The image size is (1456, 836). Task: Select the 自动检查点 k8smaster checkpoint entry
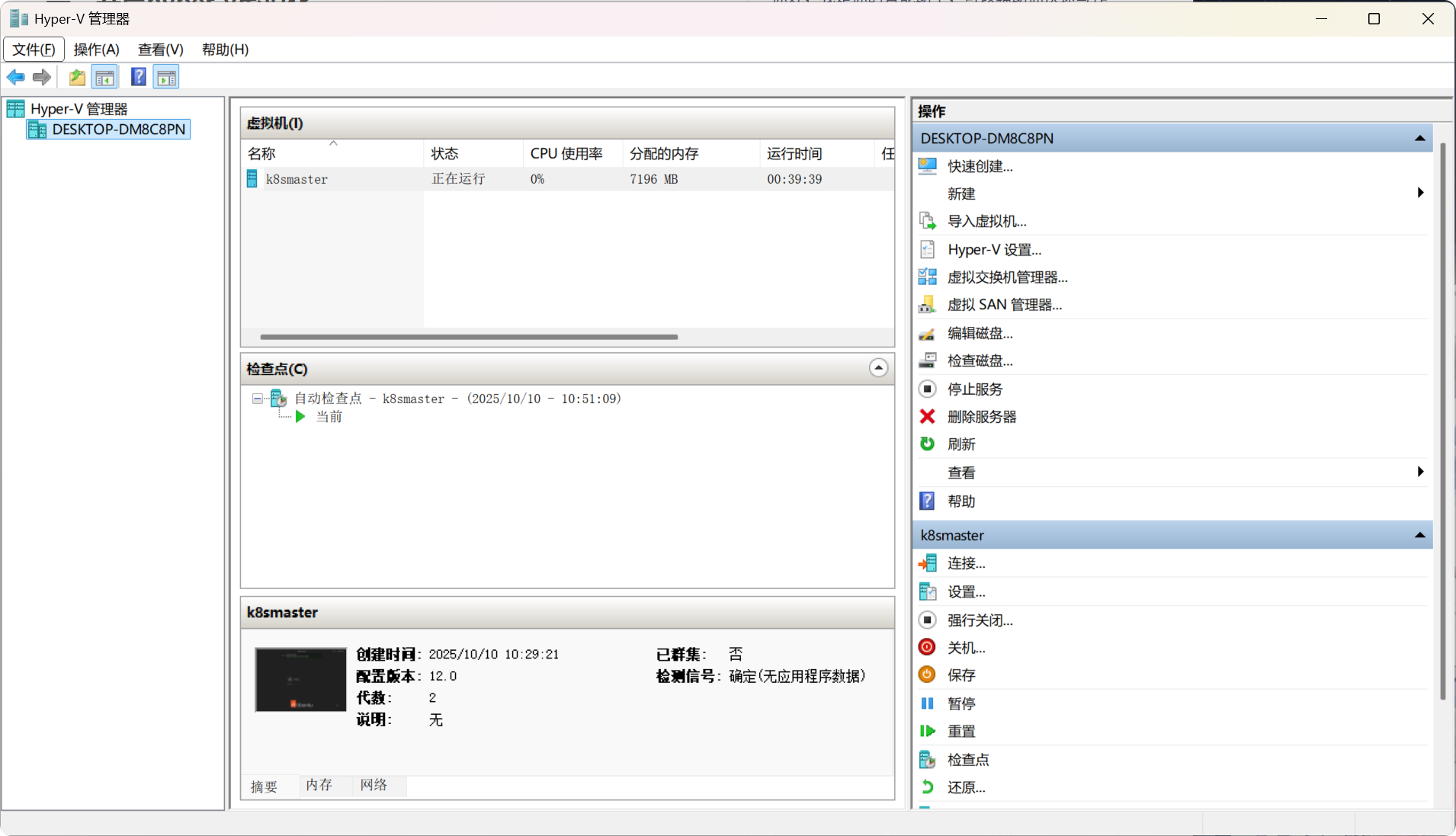click(x=458, y=399)
